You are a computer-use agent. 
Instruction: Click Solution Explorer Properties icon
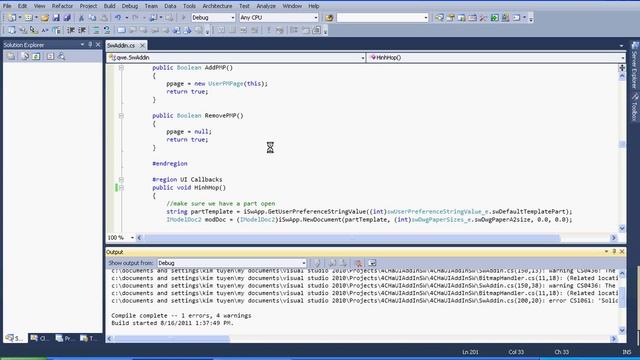click(x=11, y=56)
